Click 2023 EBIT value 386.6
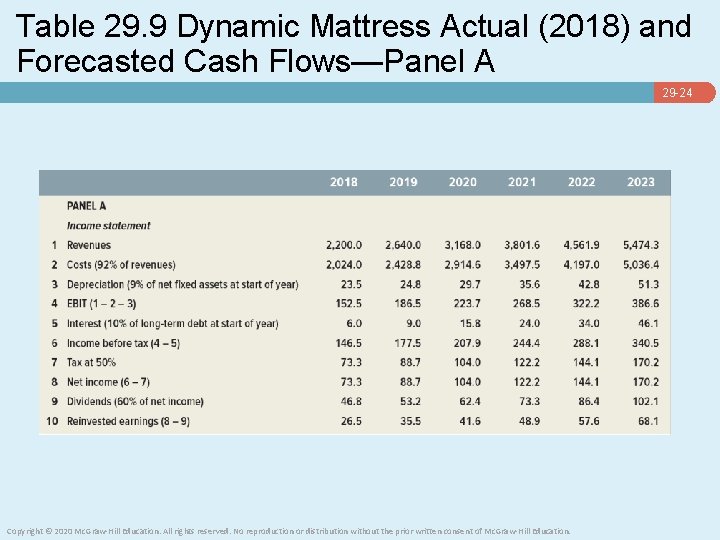 tap(646, 304)
